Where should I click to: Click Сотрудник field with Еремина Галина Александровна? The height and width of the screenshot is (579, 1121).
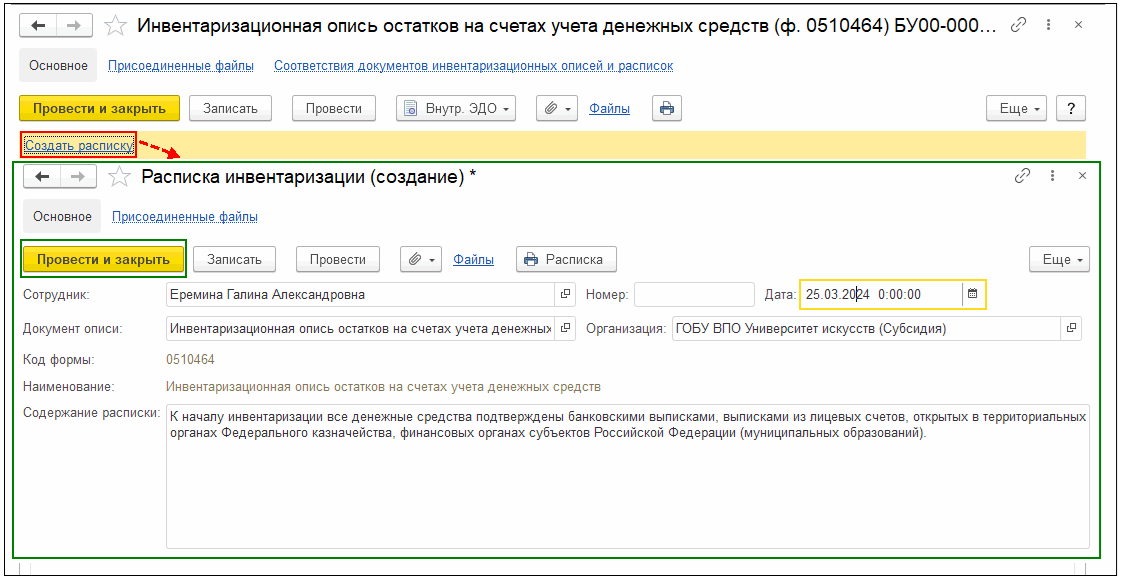pyautogui.click(x=360, y=294)
